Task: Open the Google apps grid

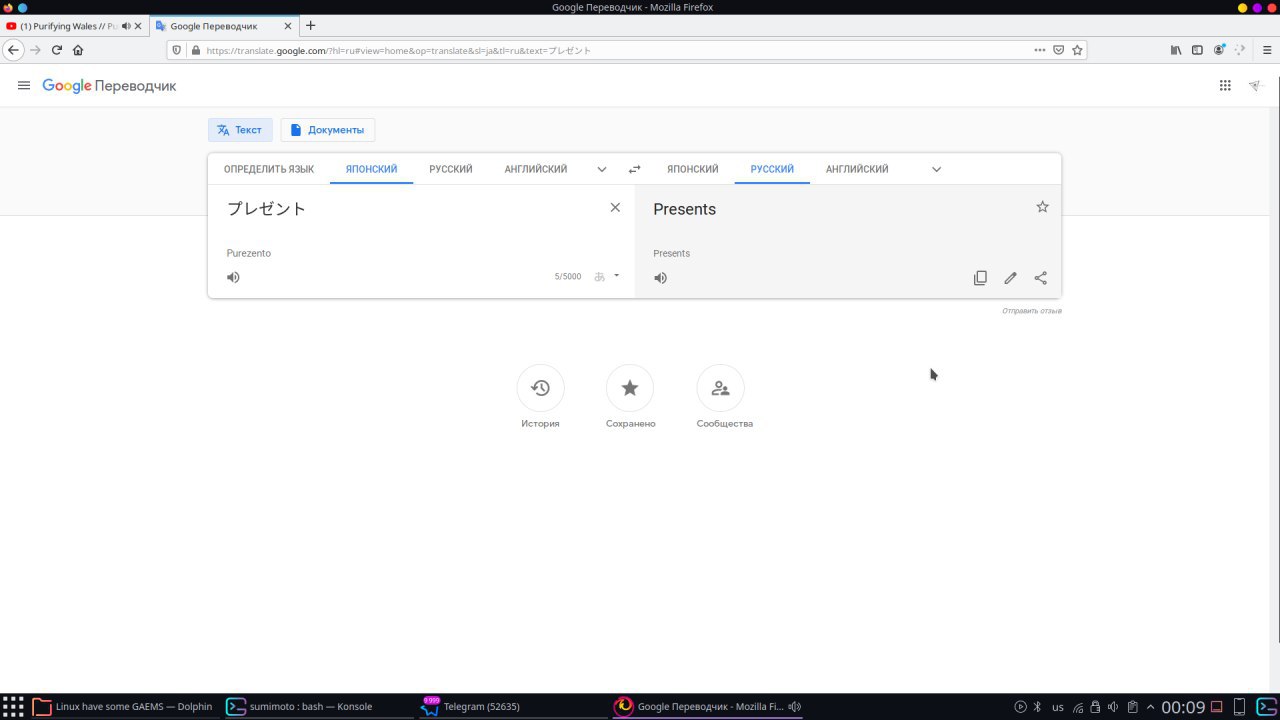Action: (1225, 86)
